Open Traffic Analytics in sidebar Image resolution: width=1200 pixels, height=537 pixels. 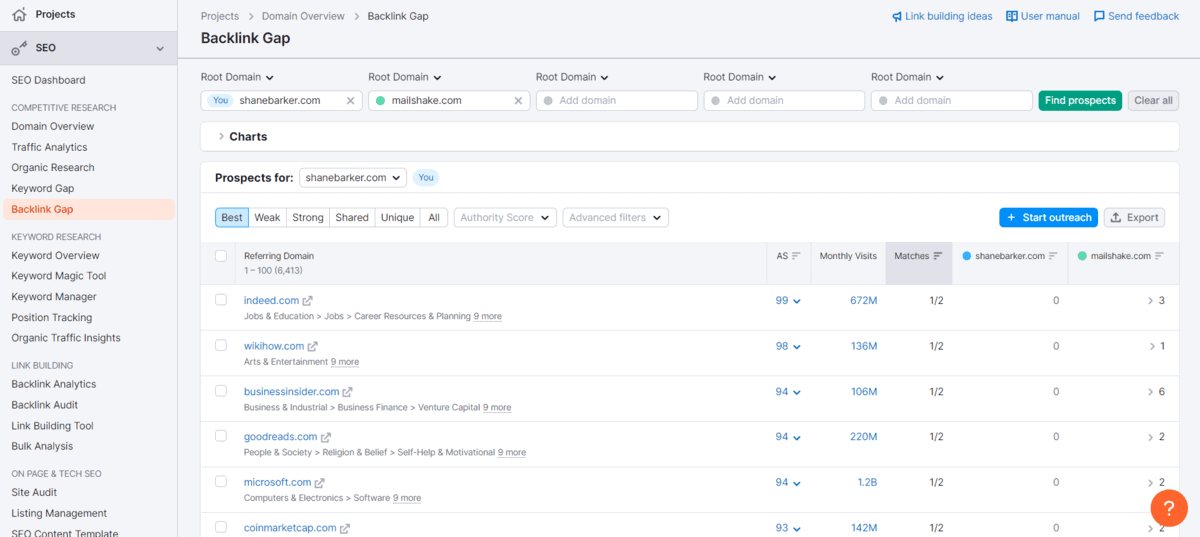49,148
